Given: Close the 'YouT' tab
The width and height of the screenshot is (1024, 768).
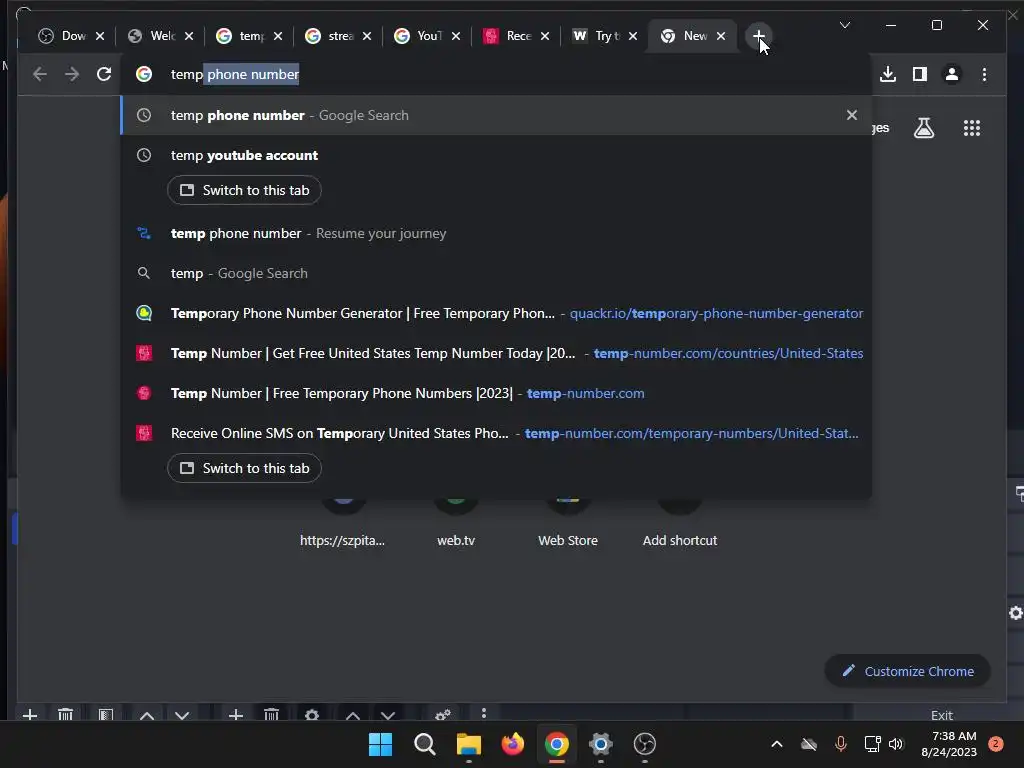Looking at the screenshot, I should point(456,36).
